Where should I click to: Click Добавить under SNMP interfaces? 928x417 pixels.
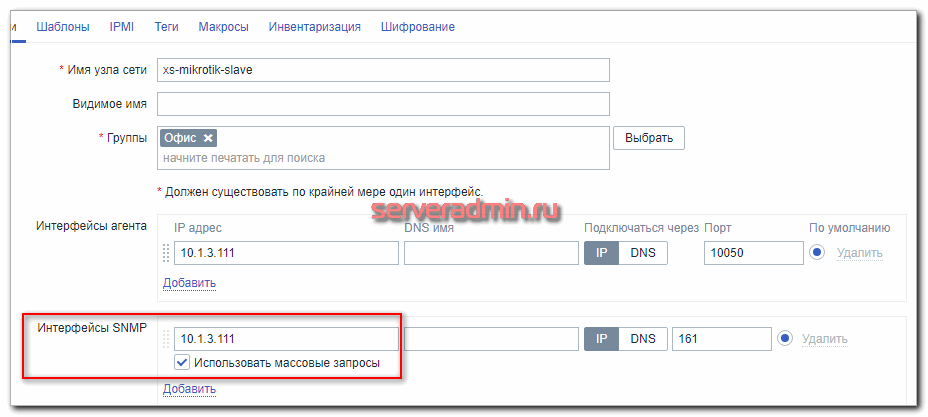click(x=189, y=389)
